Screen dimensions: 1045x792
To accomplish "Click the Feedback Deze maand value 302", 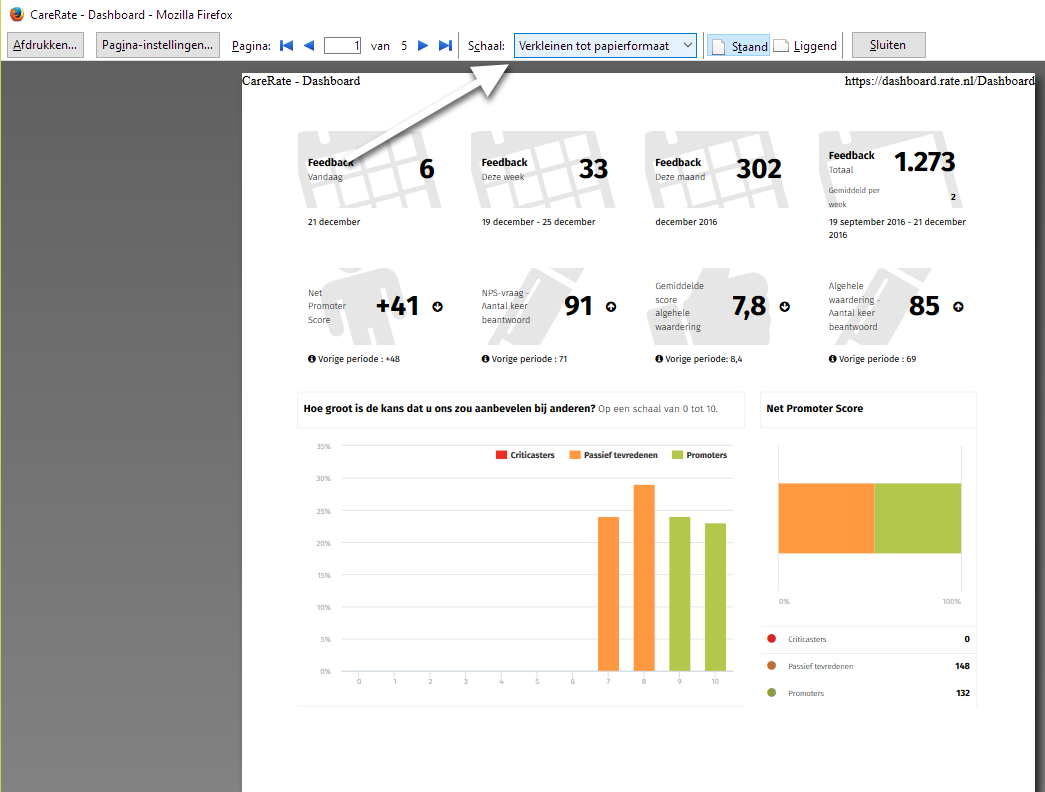I will tap(758, 169).
